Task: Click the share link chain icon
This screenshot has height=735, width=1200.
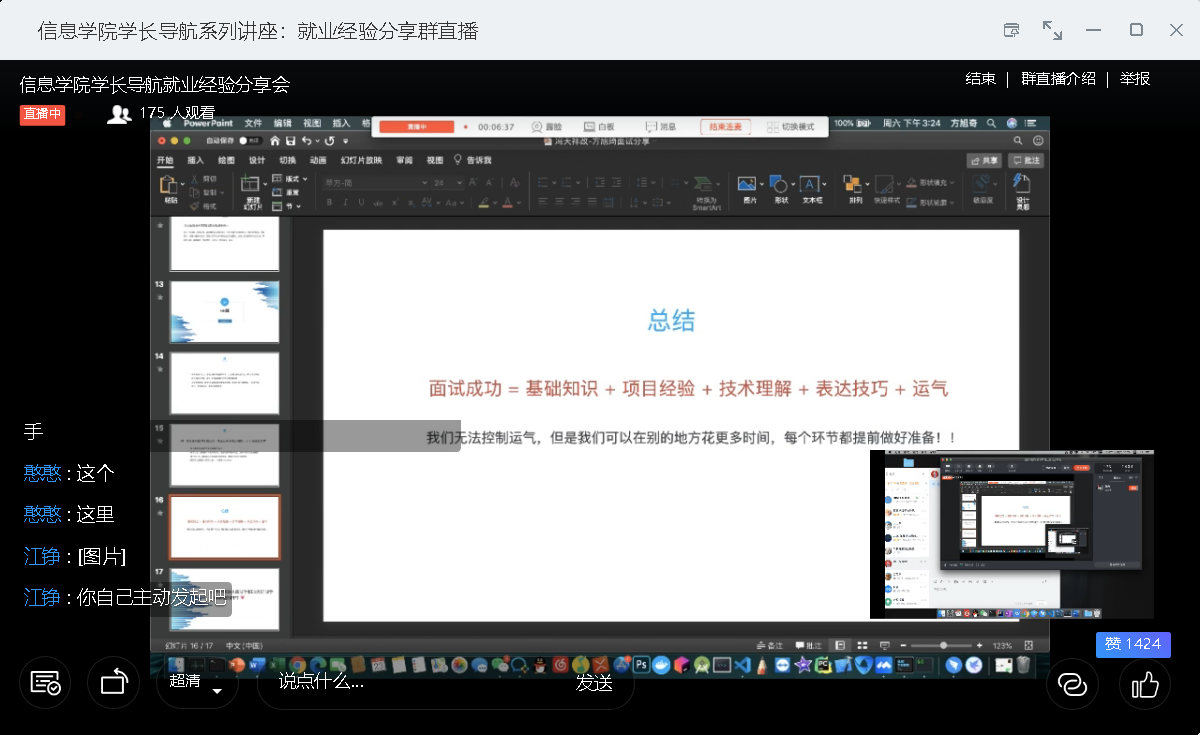Action: click(1072, 685)
